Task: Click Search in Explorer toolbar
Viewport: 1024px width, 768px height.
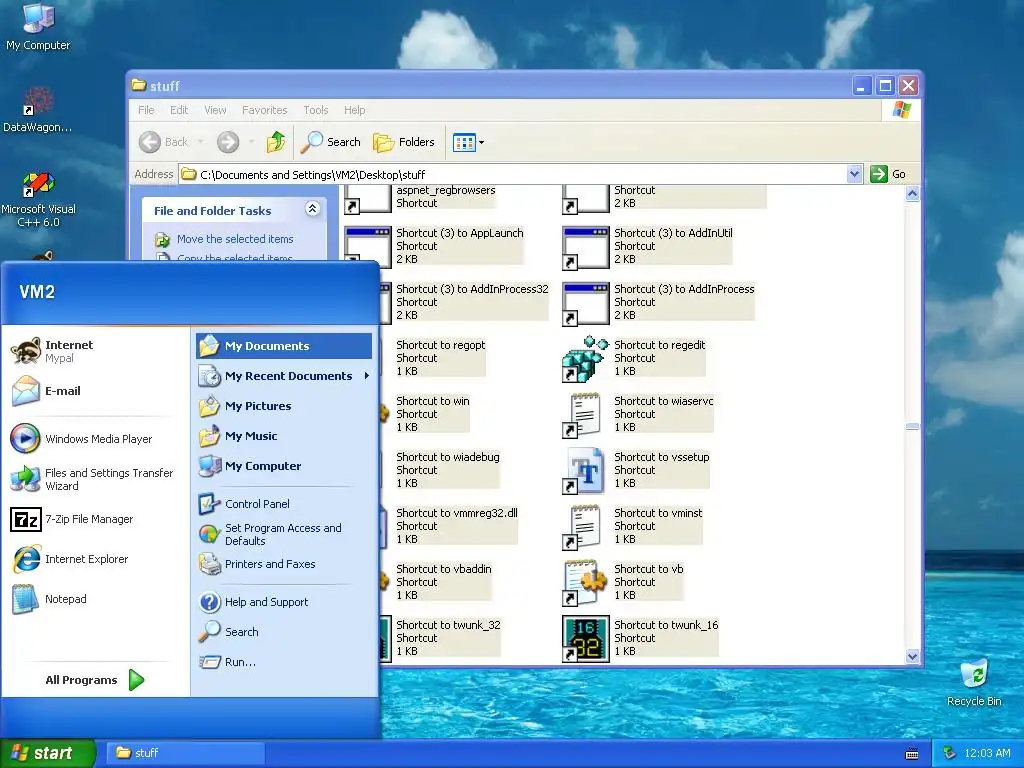Action: tap(330, 142)
